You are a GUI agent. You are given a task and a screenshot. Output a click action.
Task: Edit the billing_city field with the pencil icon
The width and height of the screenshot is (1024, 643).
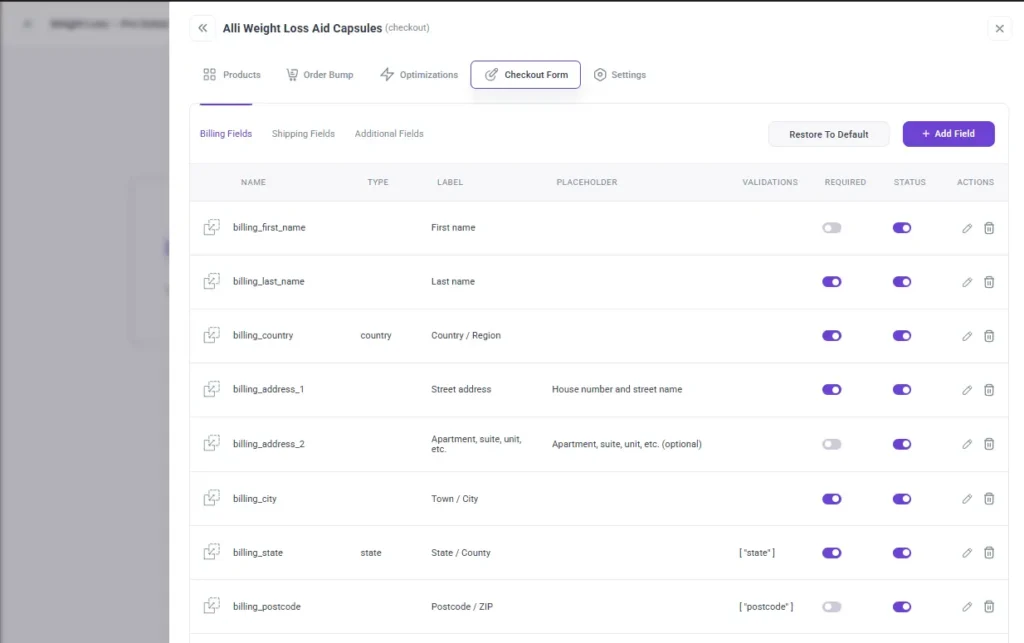[967, 499]
